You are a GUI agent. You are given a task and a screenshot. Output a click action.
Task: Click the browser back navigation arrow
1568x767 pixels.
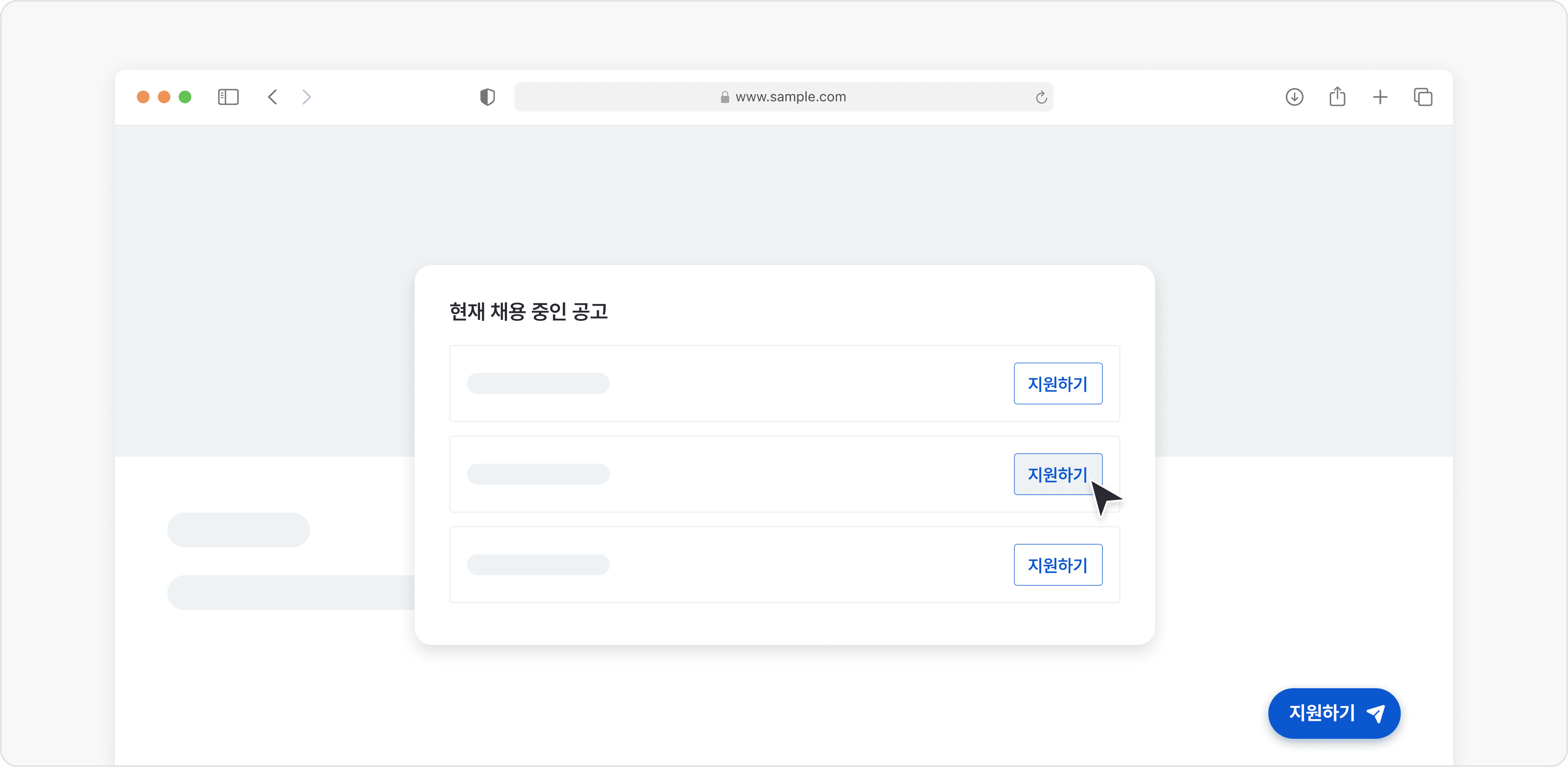coord(272,97)
